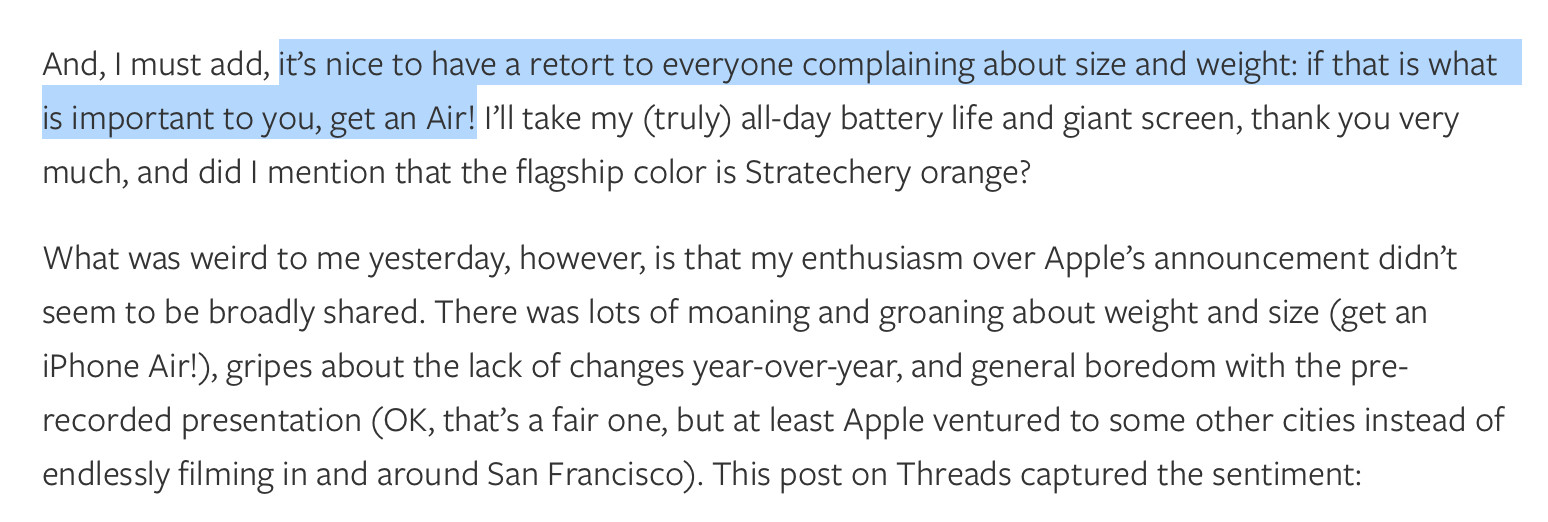Viewport: 1548px width, 522px height.
Task: Click the opening words "And, I must add"
Action: pos(157,66)
